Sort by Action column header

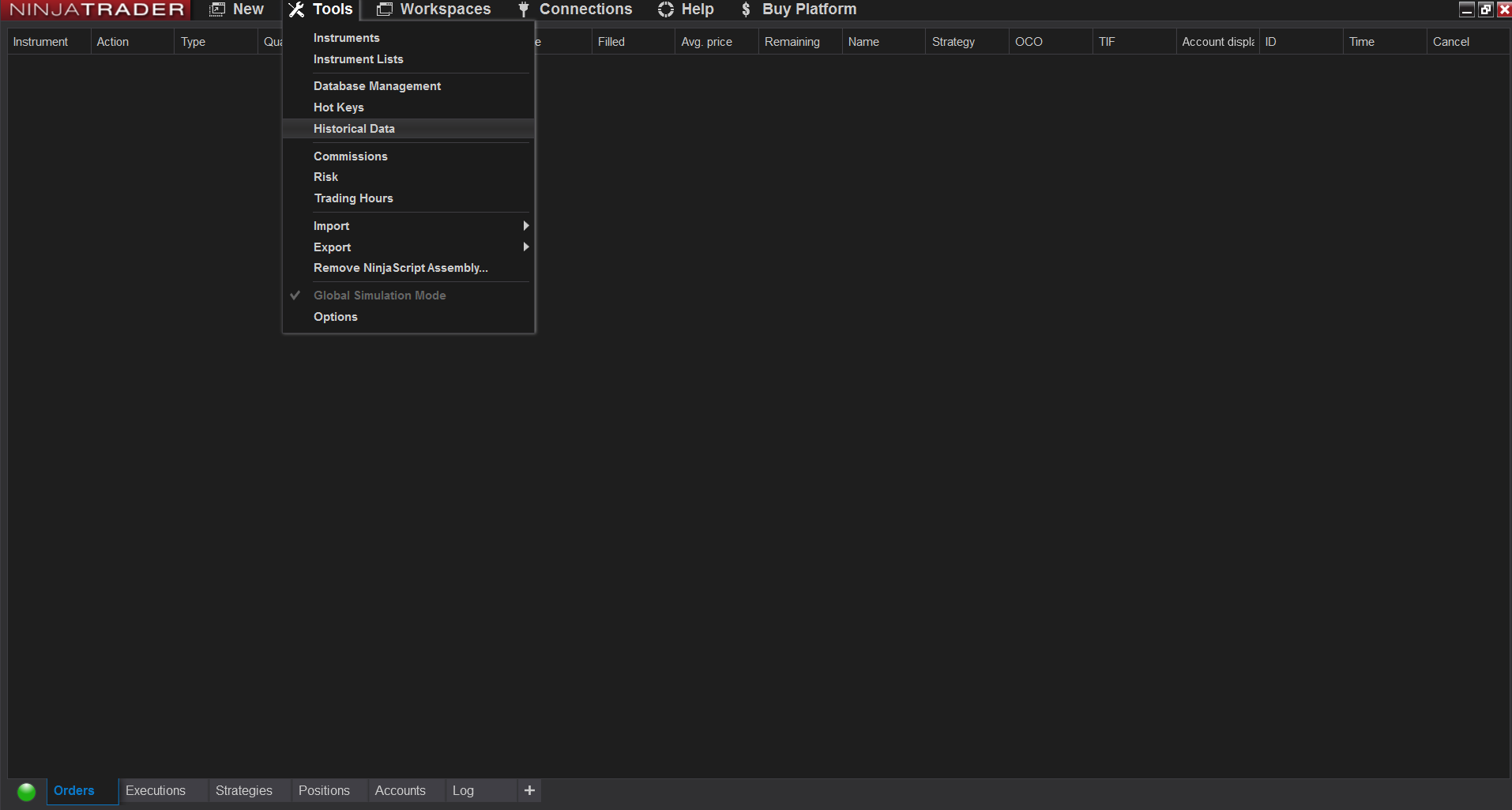pos(133,42)
